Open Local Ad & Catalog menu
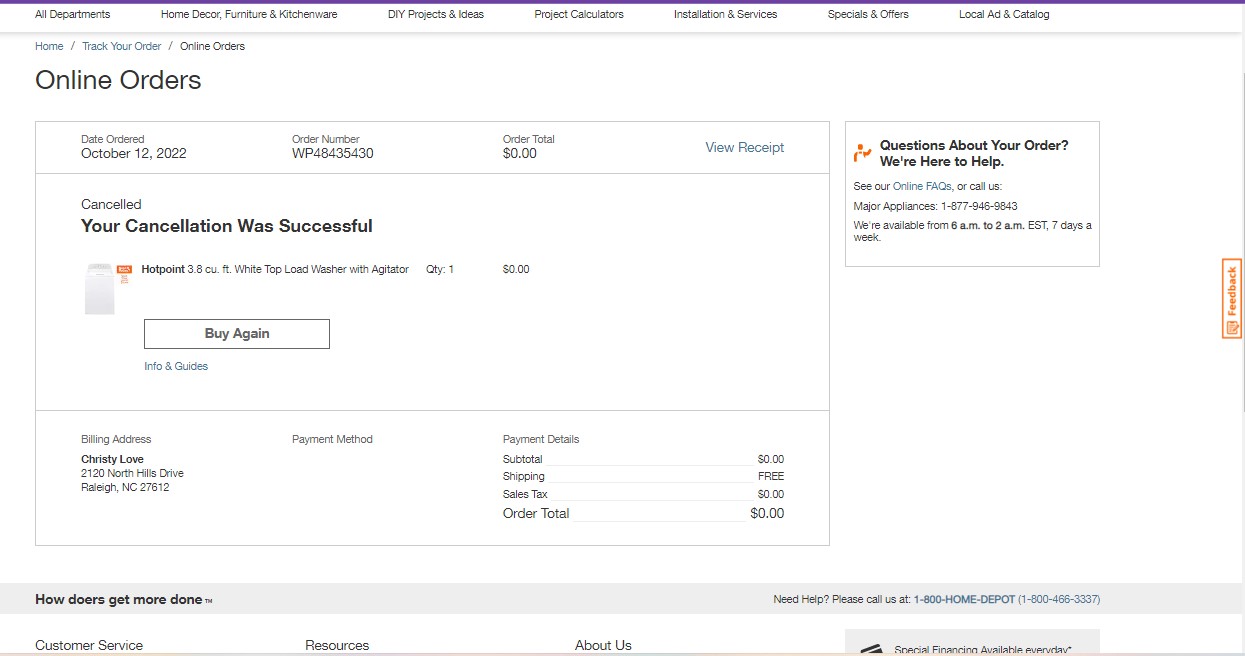The height and width of the screenshot is (656, 1245). click(1004, 14)
